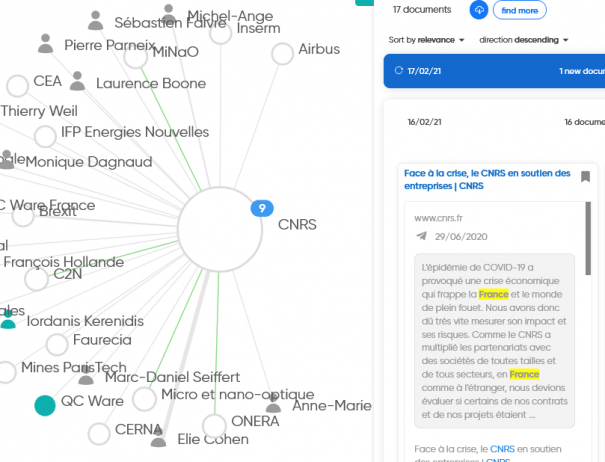Select the Inserm node circle
605x462 pixels.
pos(220,33)
